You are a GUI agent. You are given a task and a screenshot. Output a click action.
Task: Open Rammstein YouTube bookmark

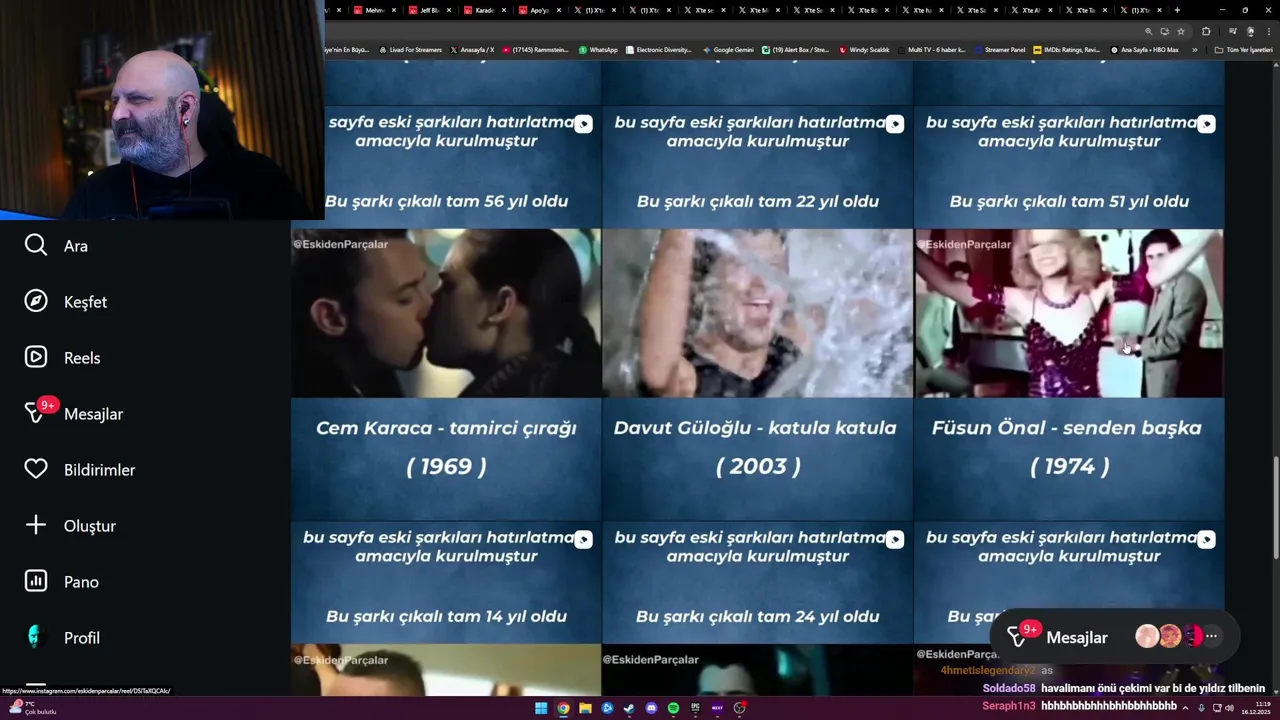pos(535,50)
